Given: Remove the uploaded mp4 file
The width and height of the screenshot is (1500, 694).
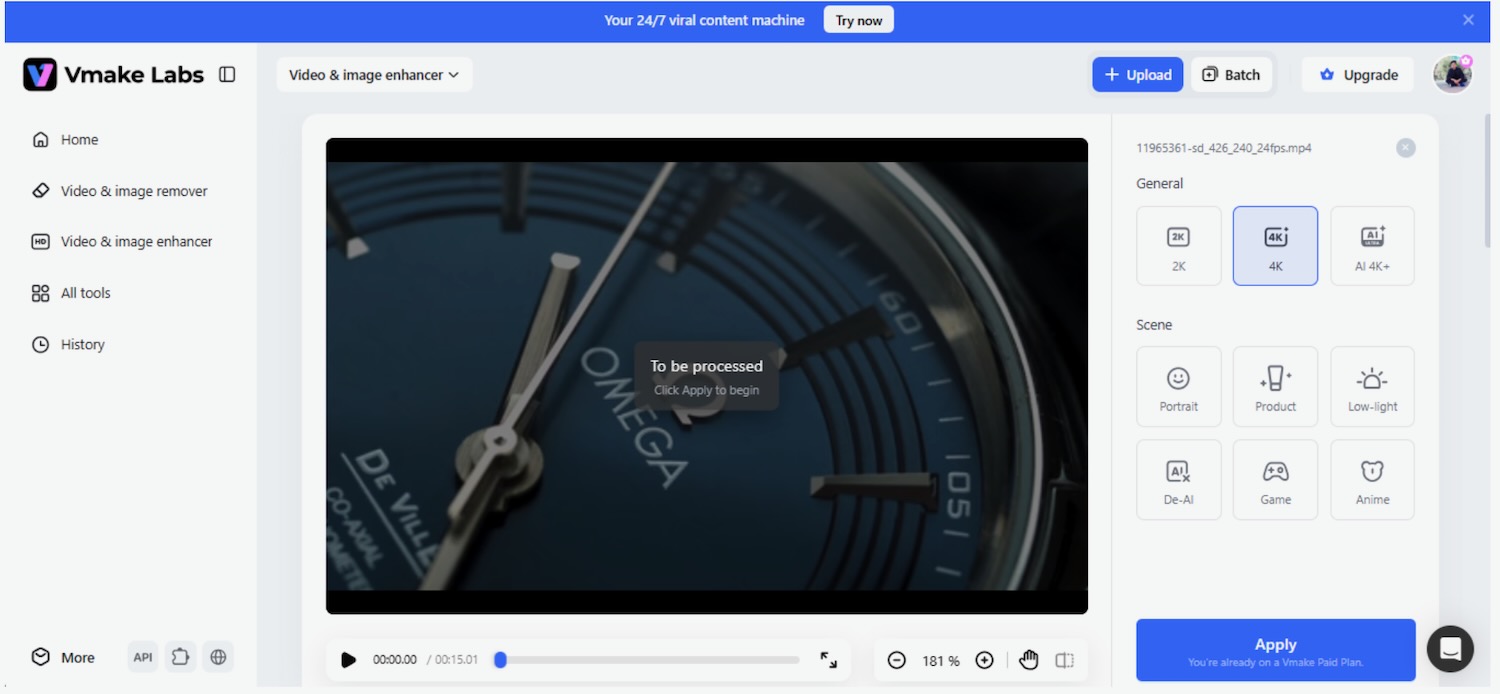Looking at the screenshot, I should (x=1405, y=148).
